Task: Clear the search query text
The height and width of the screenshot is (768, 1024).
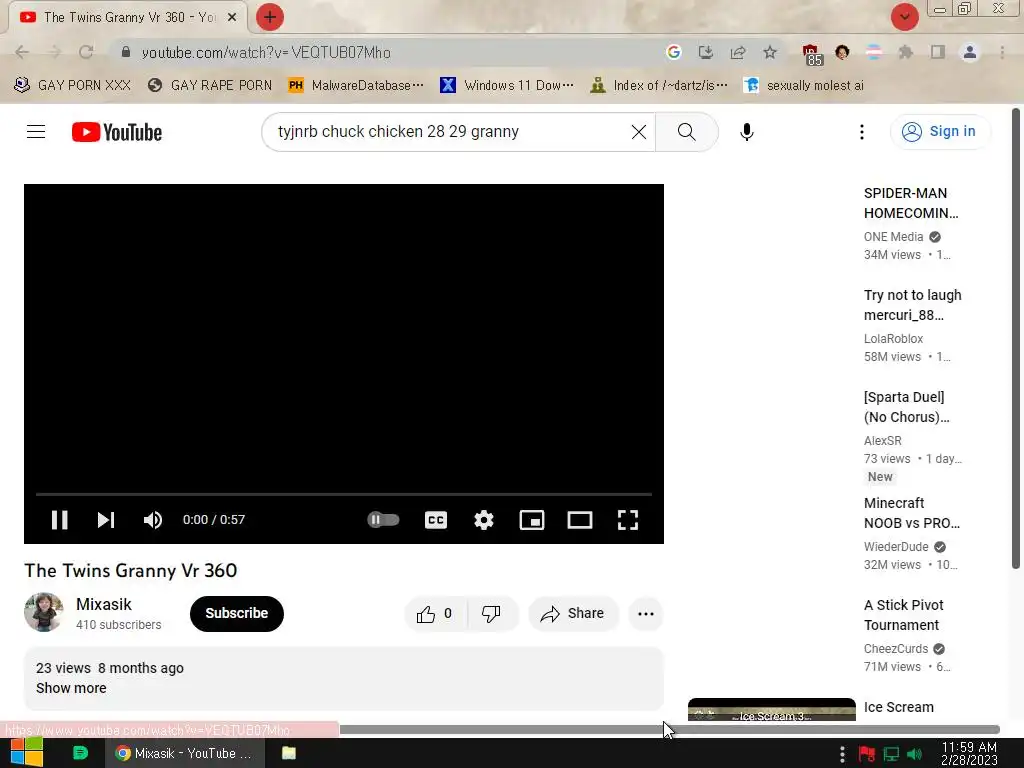Action: (x=639, y=132)
